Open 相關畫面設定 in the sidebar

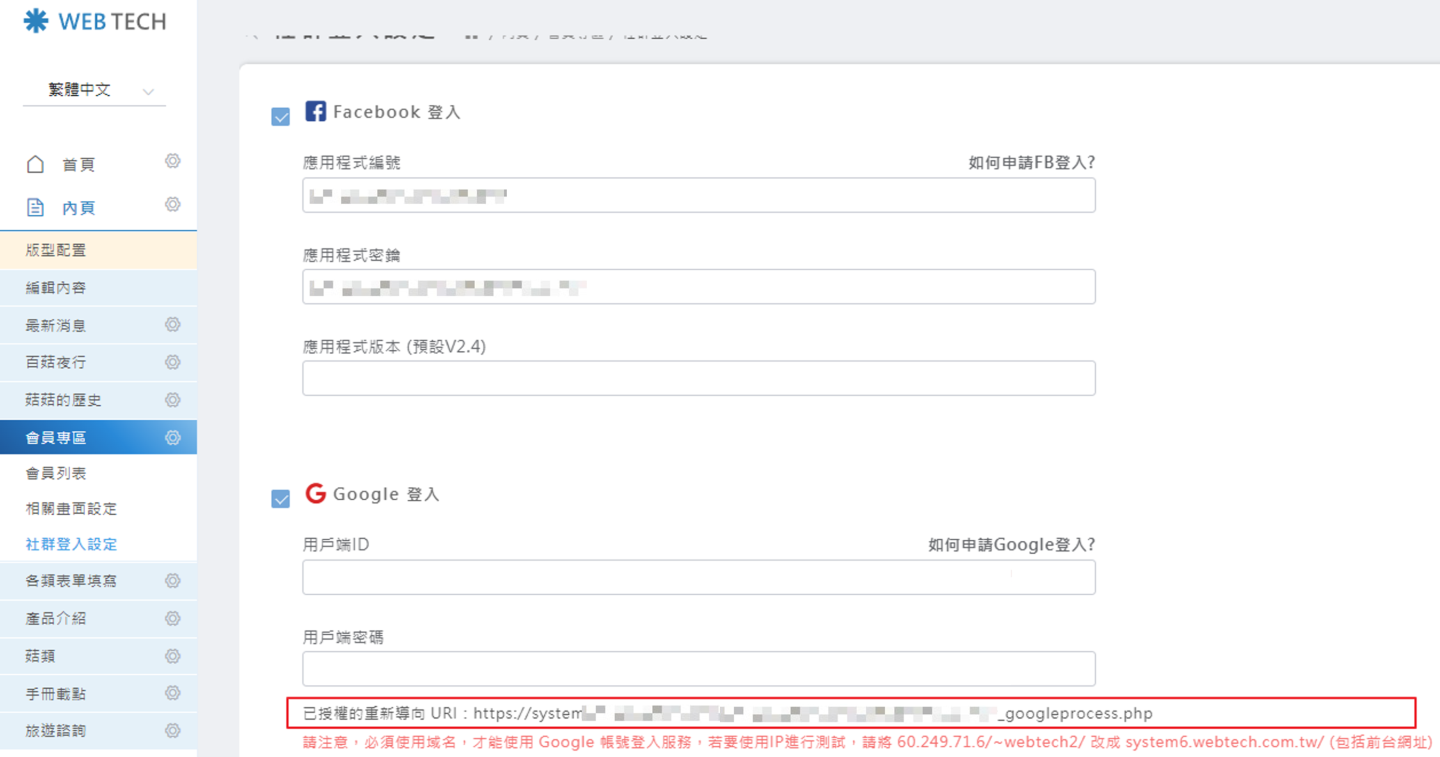coord(71,509)
